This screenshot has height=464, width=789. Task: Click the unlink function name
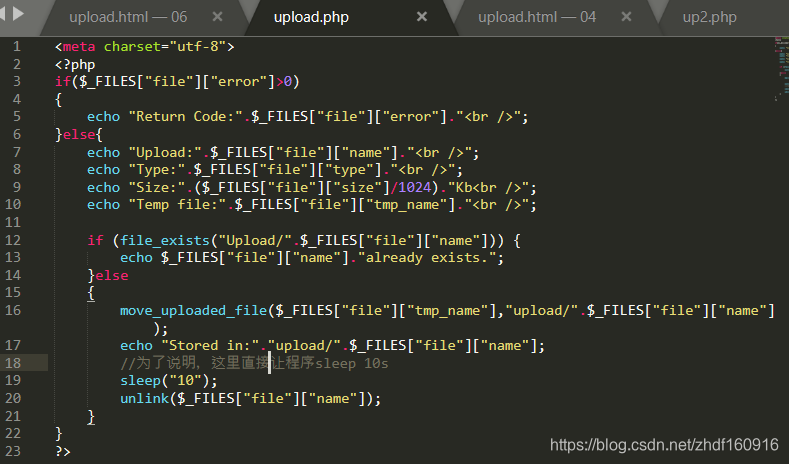pyautogui.click(x=144, y=399)
